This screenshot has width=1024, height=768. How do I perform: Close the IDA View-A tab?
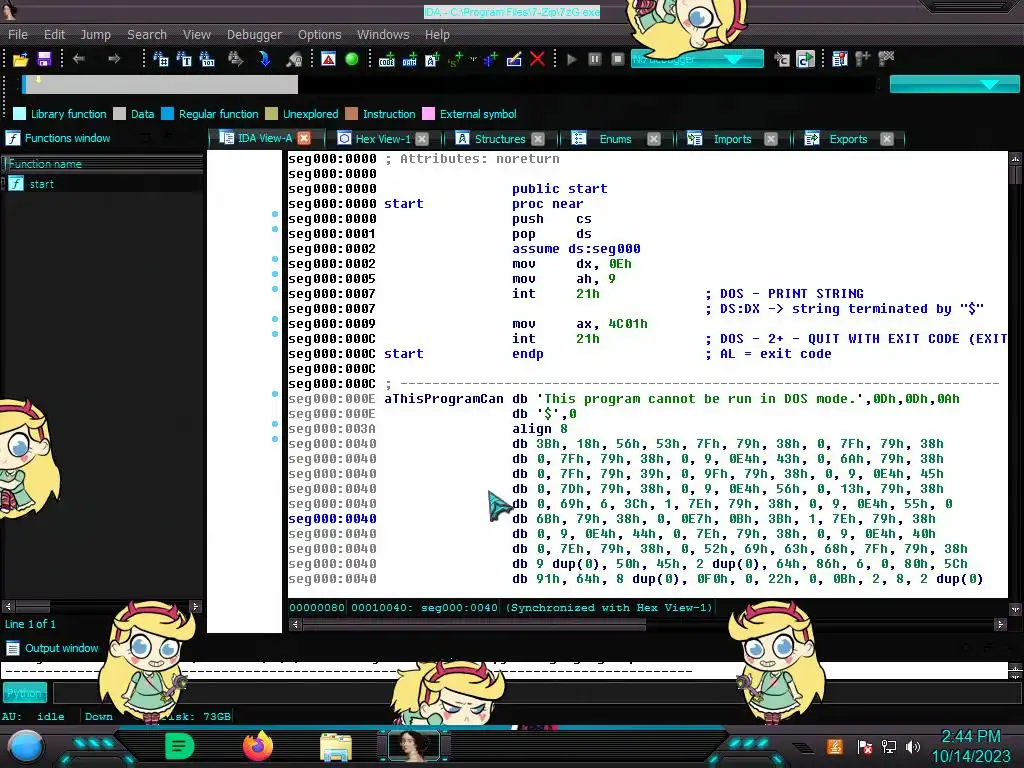(304, 138)
